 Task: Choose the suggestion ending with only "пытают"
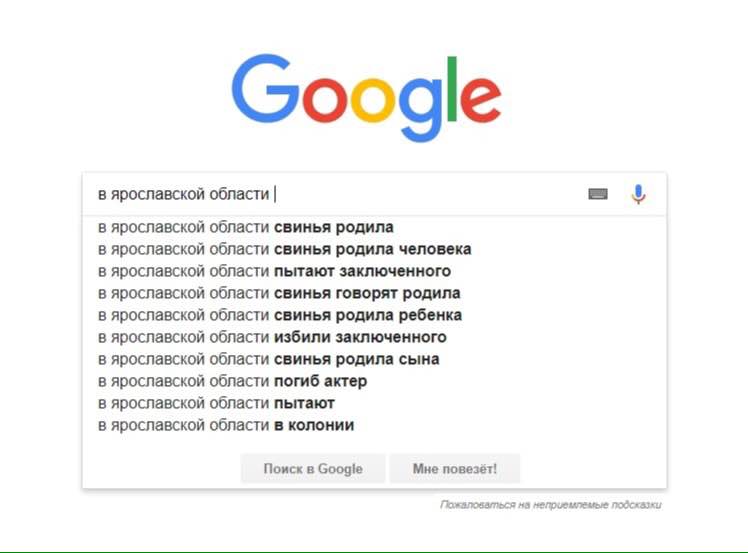(374, 403)
